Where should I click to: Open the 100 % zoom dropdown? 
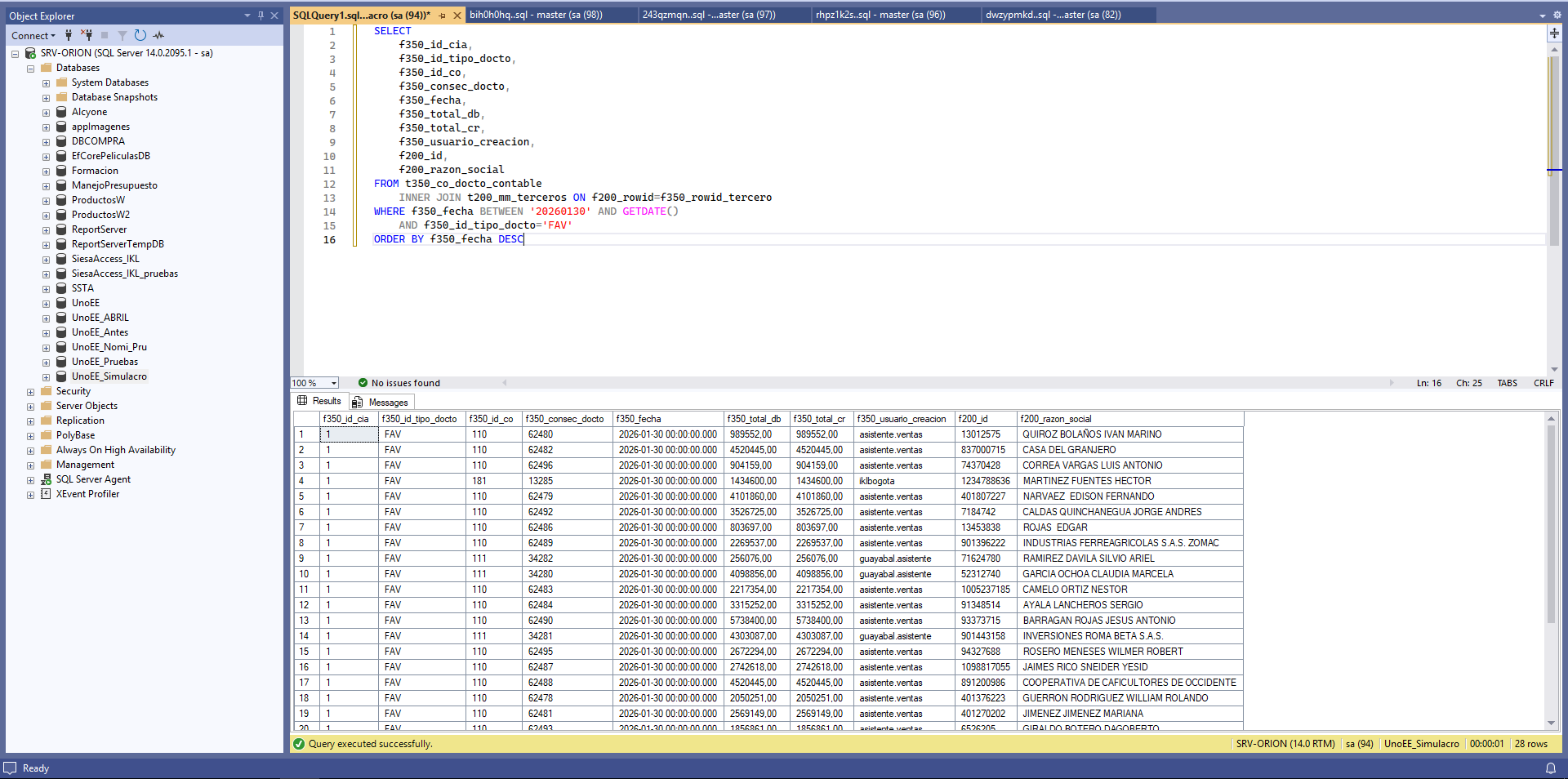point(333,383)
